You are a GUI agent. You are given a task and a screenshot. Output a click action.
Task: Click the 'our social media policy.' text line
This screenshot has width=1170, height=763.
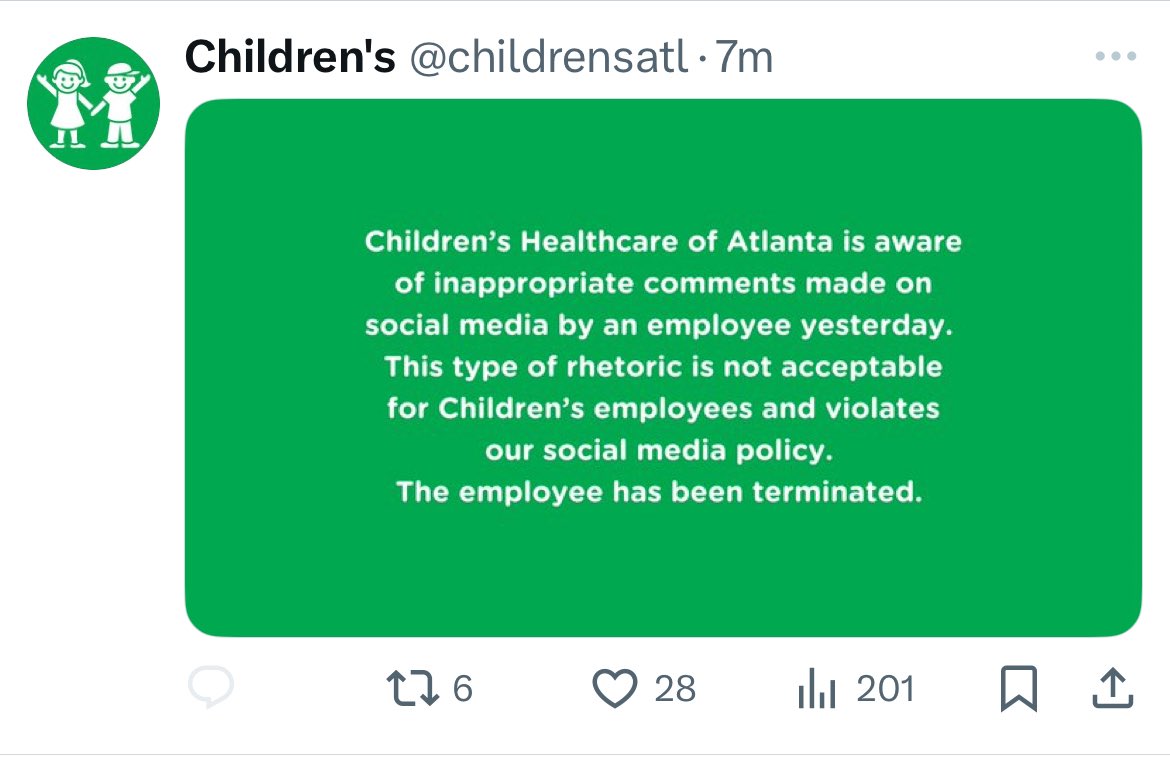click(659, 450)
